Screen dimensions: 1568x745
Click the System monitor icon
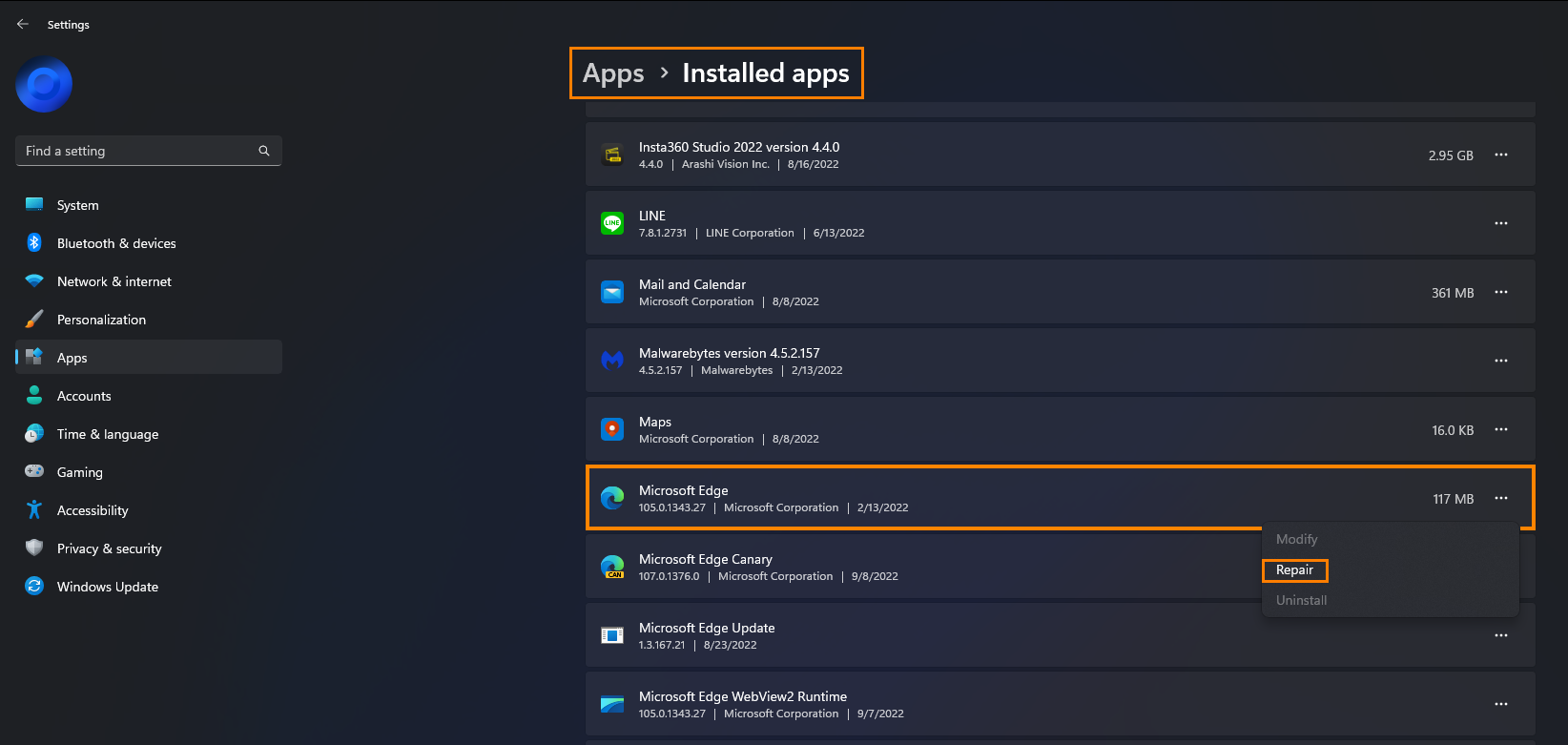[x=34, y=204]
